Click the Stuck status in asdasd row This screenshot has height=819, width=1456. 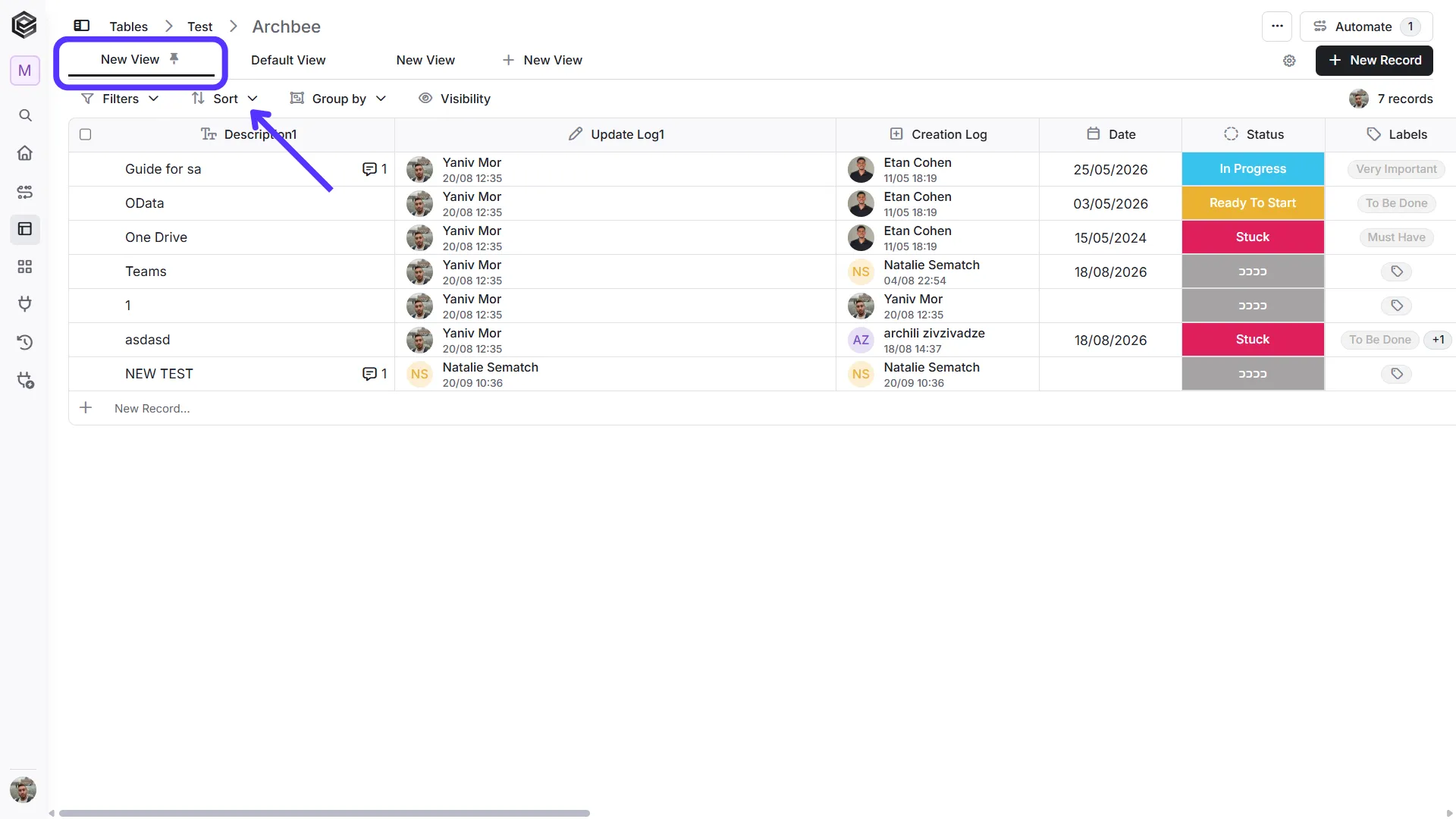click(x=1253, y=340)
